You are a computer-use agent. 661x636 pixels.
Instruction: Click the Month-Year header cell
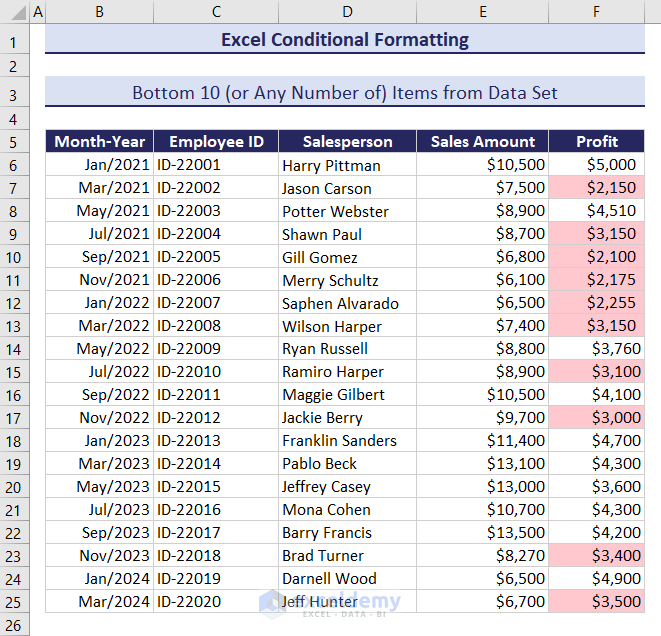click(x=99, y=141)
